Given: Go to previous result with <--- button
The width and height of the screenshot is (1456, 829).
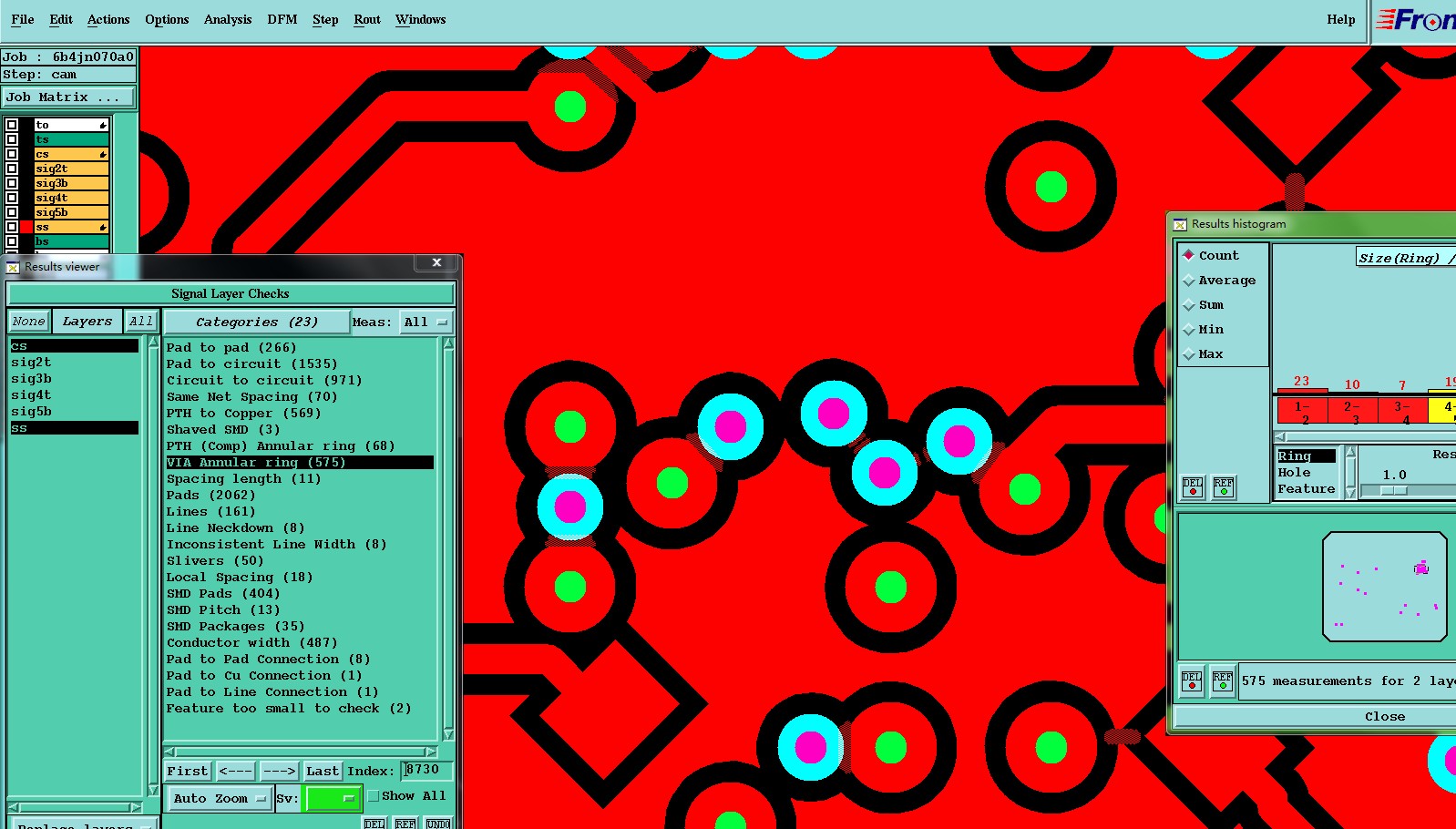Looking at the screenshot, I should (x=235, y=772).
